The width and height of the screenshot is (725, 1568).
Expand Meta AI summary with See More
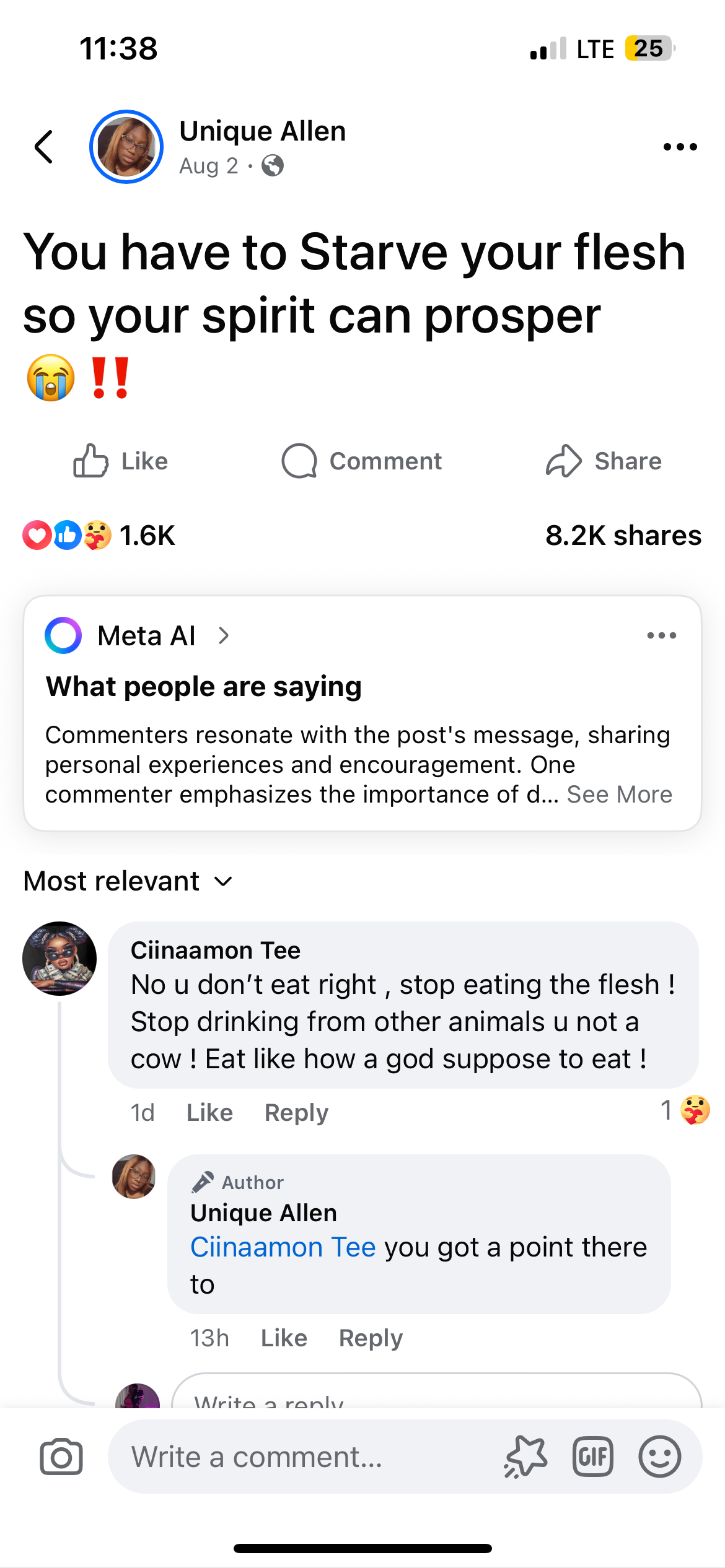(x=619, y=795)
